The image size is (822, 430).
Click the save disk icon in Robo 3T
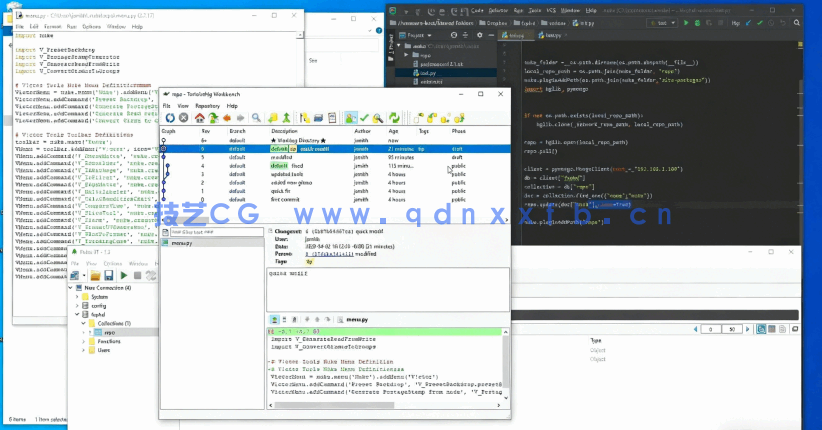click(108, 275)
